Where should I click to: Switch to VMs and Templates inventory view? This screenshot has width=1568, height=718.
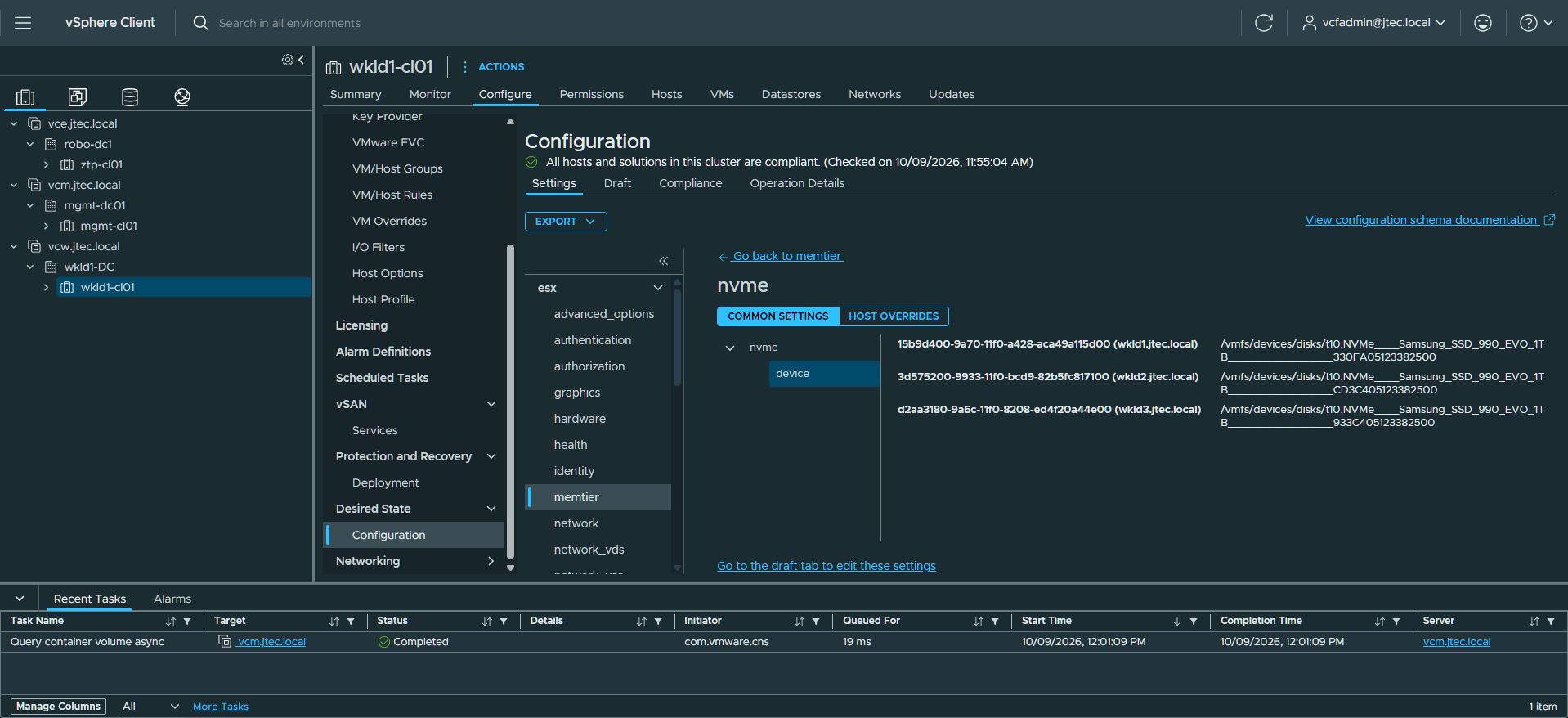(x=78, y=97)
